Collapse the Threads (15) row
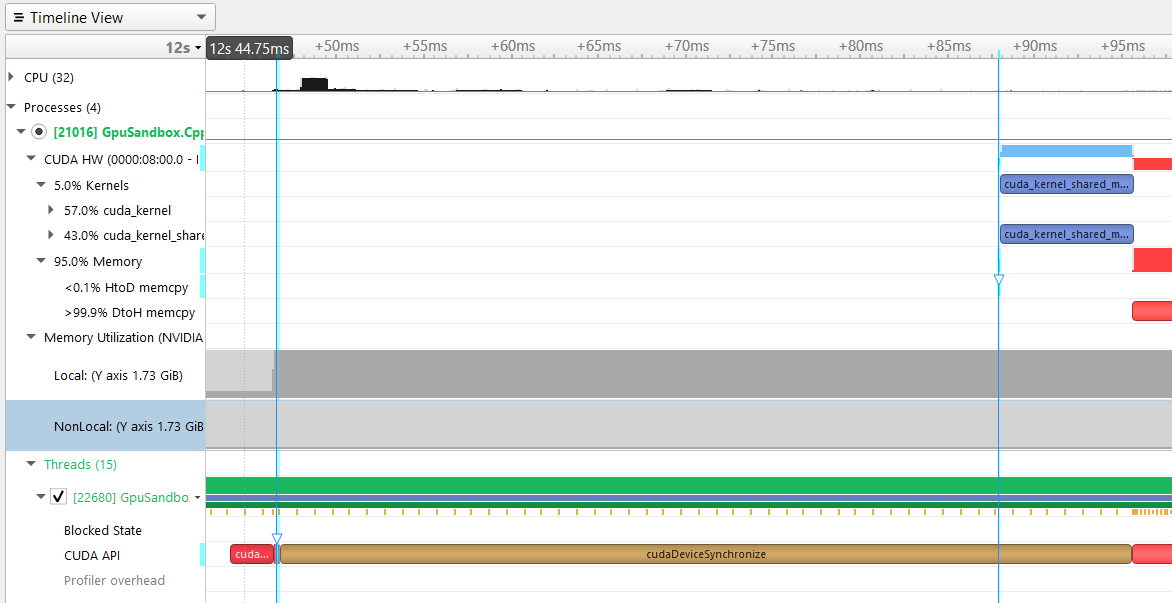1172x603 pixels. [31, 464]
